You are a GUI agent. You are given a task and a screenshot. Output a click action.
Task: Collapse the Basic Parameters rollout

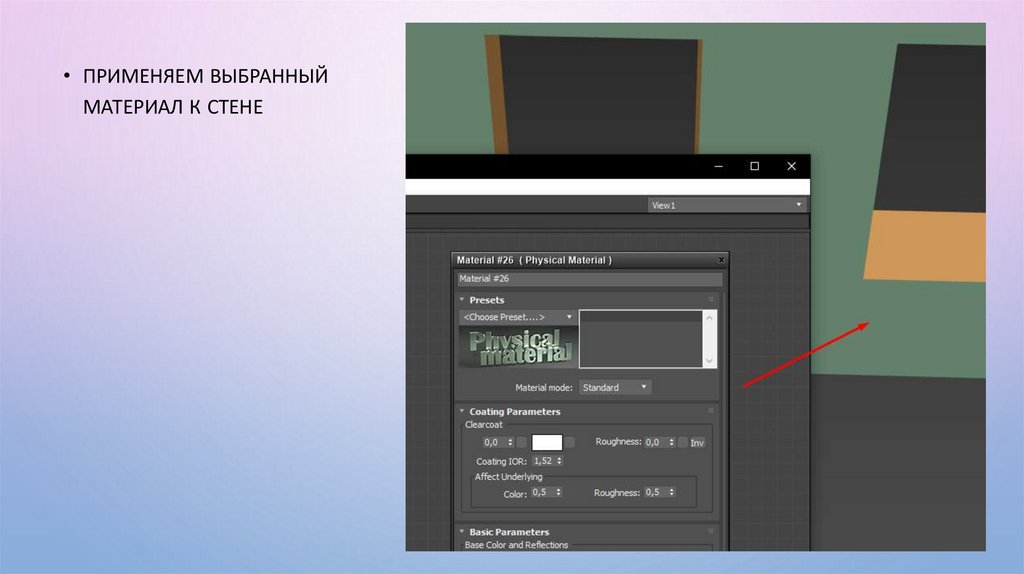[462, 532]
